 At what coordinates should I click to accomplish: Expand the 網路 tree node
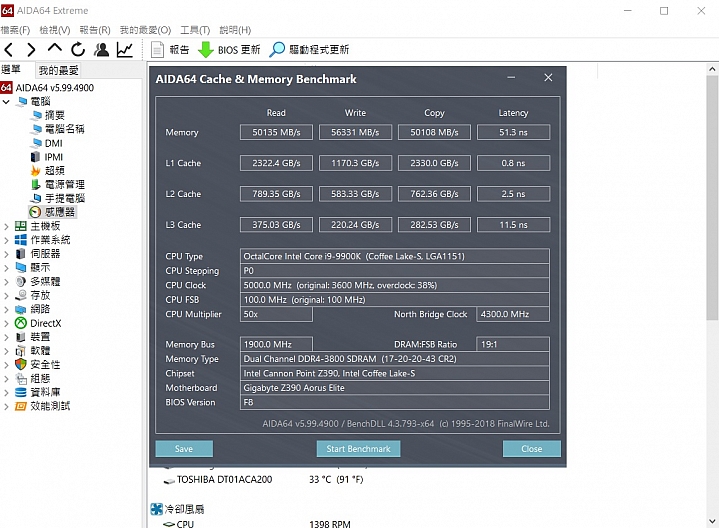6,309
